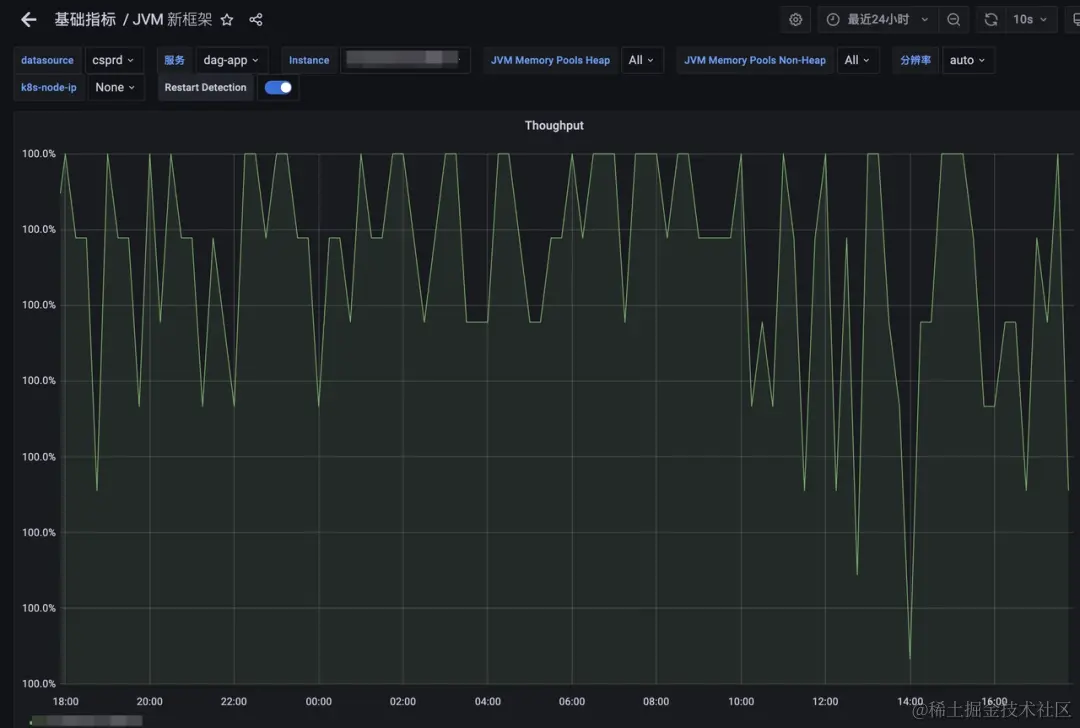Click the JVM 新框架 dashboard title
Image resolution: width=1080 pixels, height=728 pixels.
[x=172, y=19]
